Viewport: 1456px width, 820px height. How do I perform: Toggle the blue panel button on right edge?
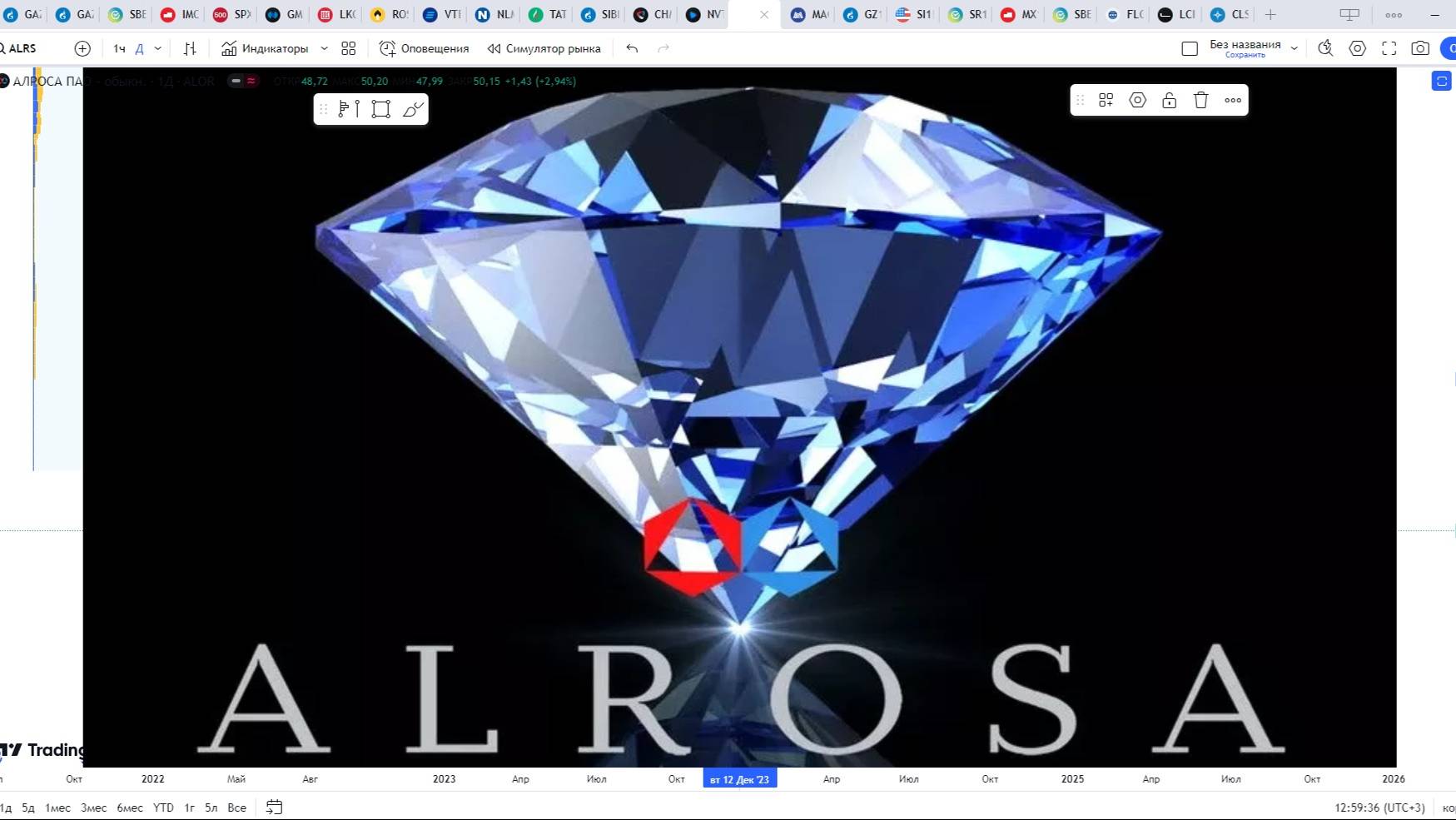1442,81
